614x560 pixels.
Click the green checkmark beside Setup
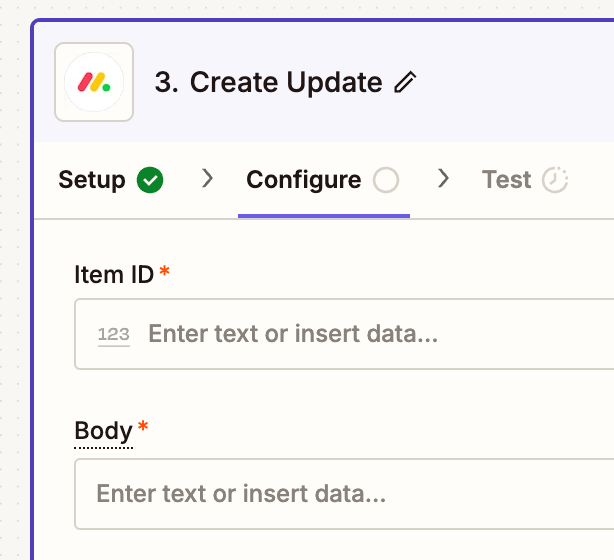point(150,180)
